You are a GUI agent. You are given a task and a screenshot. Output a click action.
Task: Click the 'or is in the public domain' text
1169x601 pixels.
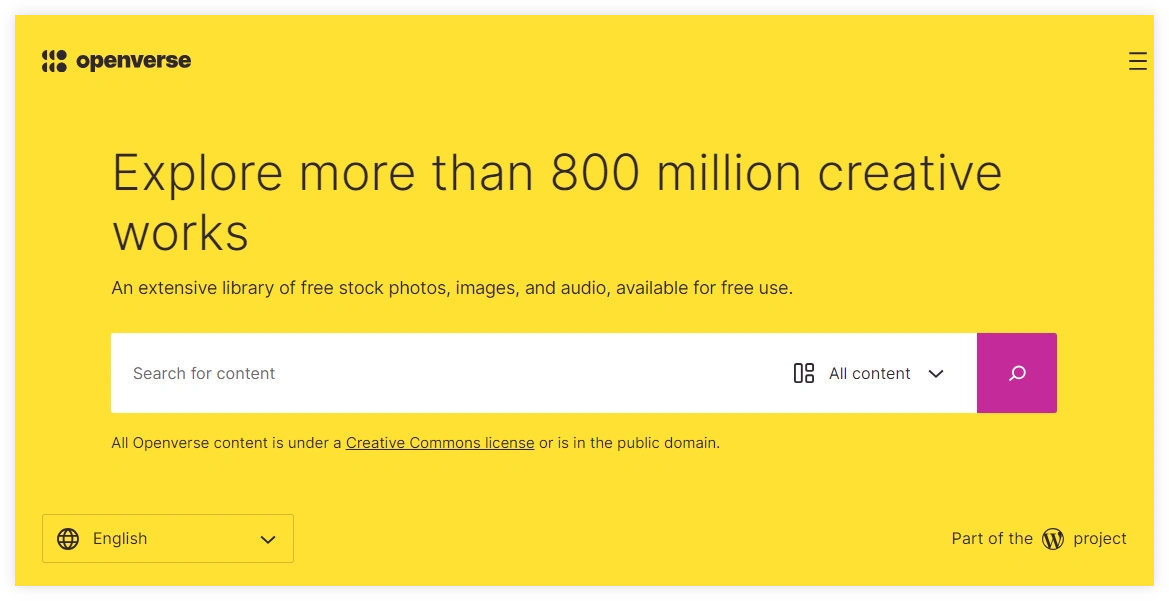pos(629,443)
